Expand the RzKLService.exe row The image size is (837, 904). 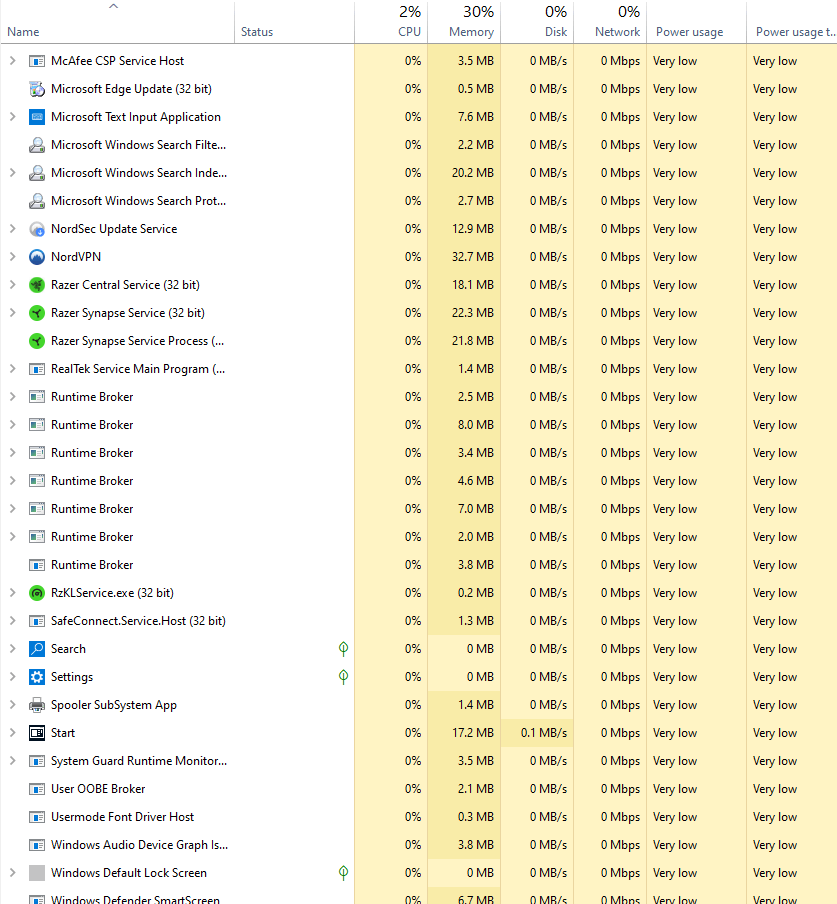(13, 593)
